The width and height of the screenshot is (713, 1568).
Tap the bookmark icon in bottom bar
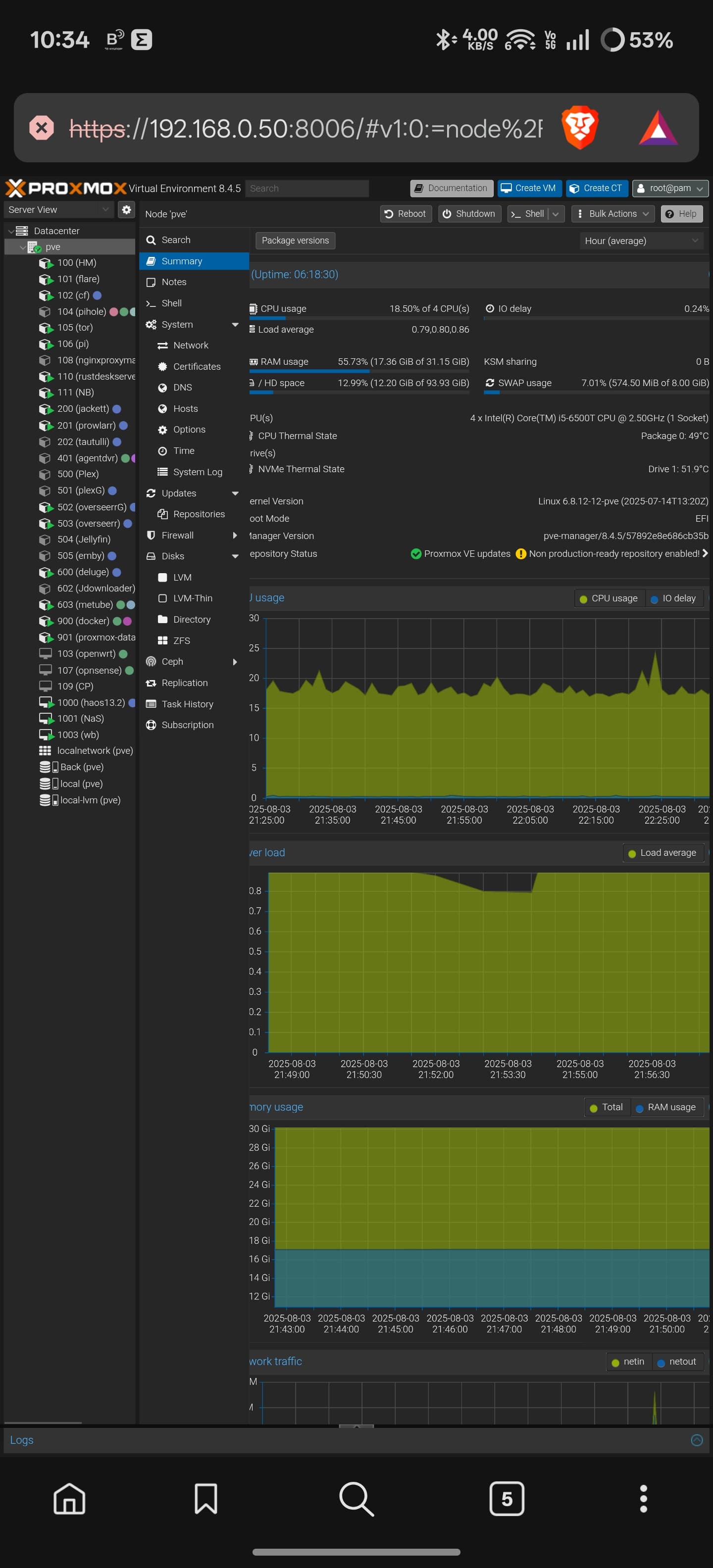(206, 1498)
